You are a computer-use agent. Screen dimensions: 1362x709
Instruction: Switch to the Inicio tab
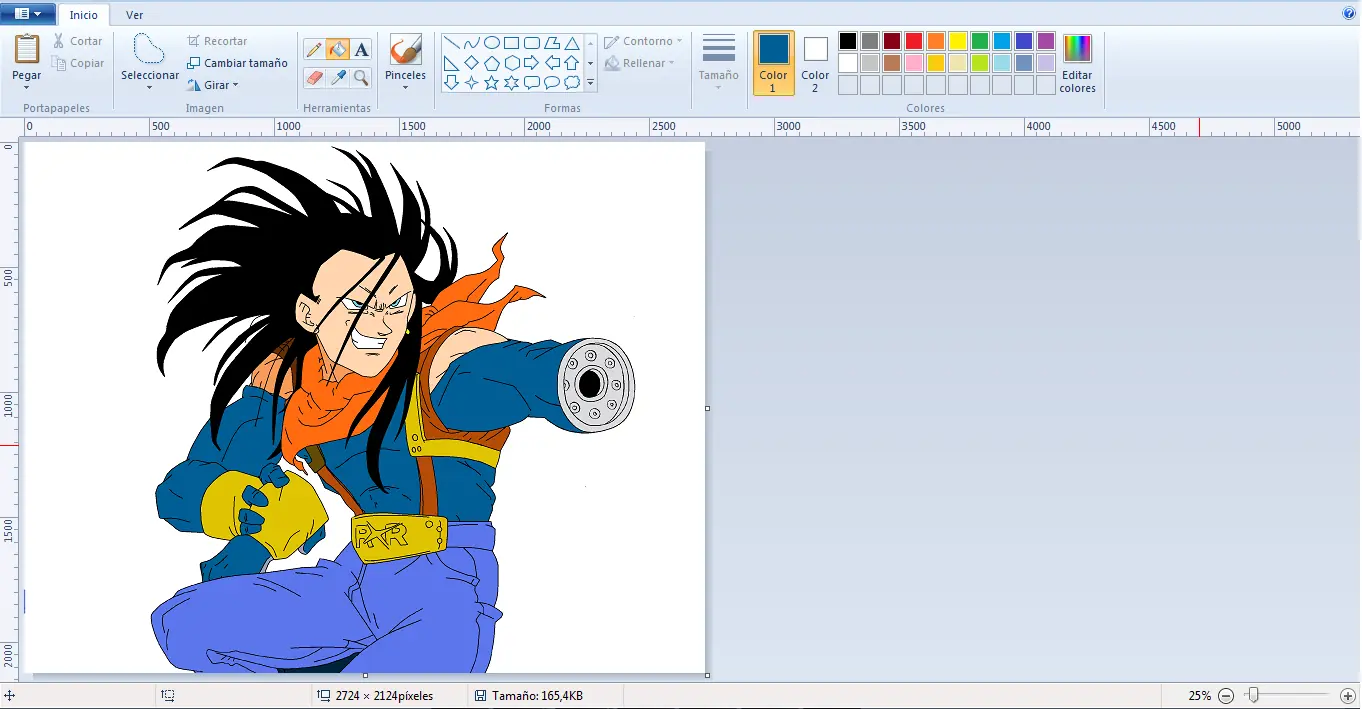84,15
